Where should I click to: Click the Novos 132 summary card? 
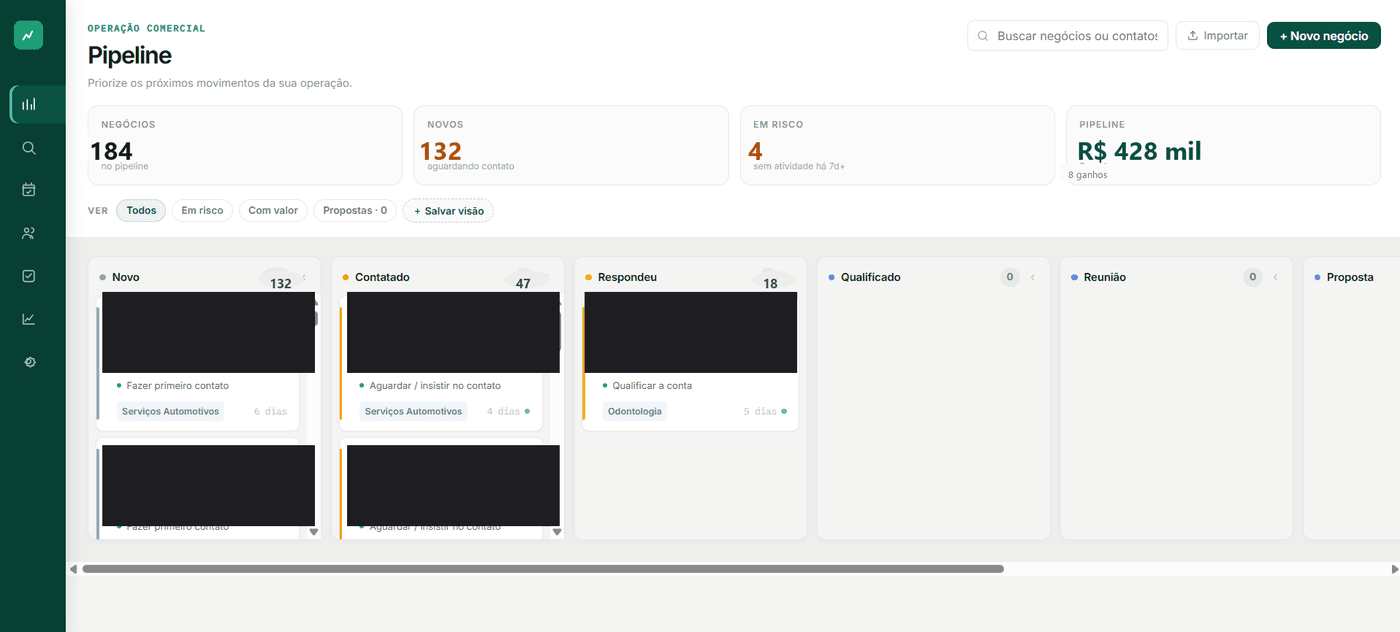tap(571, 145)
